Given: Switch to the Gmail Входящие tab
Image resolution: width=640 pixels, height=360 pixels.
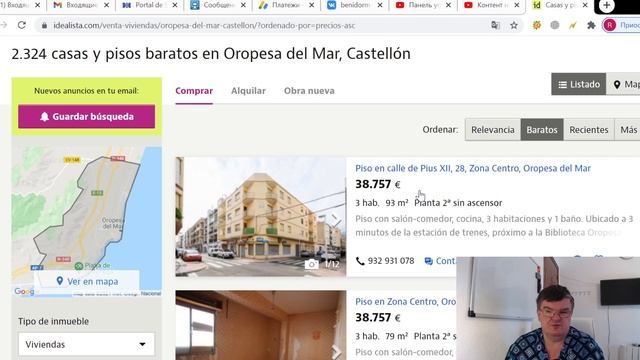Looking at the screenshot, I should (81, 5).
